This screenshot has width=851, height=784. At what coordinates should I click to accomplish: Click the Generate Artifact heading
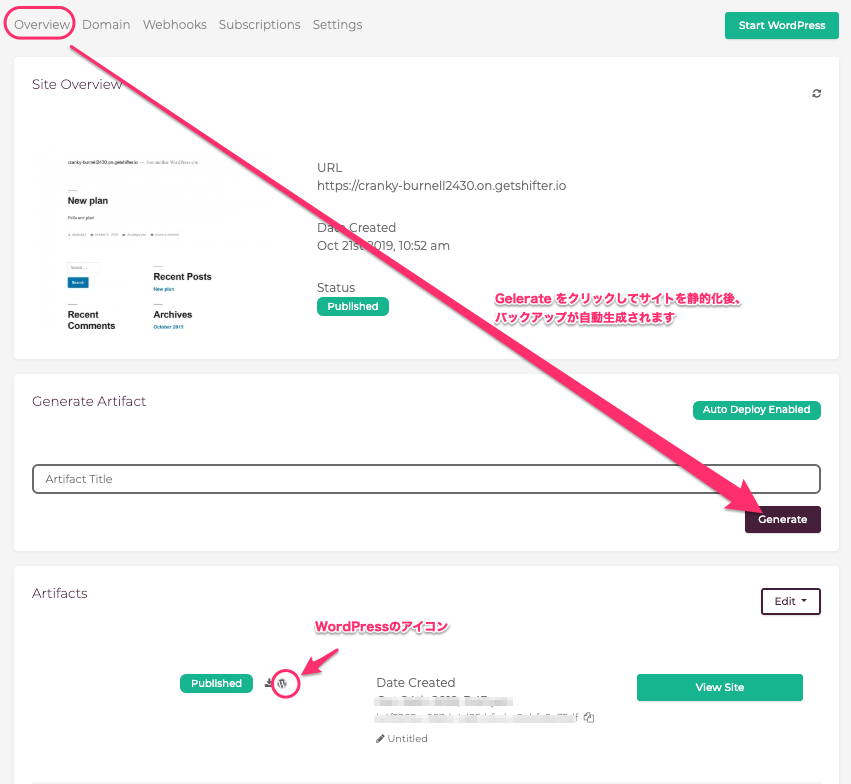(89, 401)
